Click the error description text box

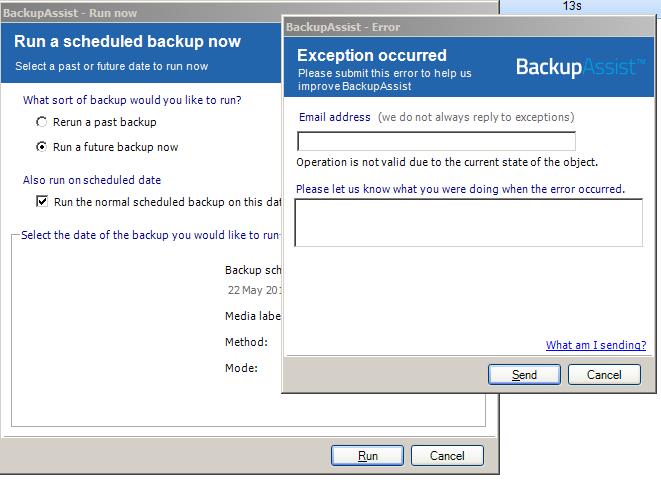tap(468, 222)
